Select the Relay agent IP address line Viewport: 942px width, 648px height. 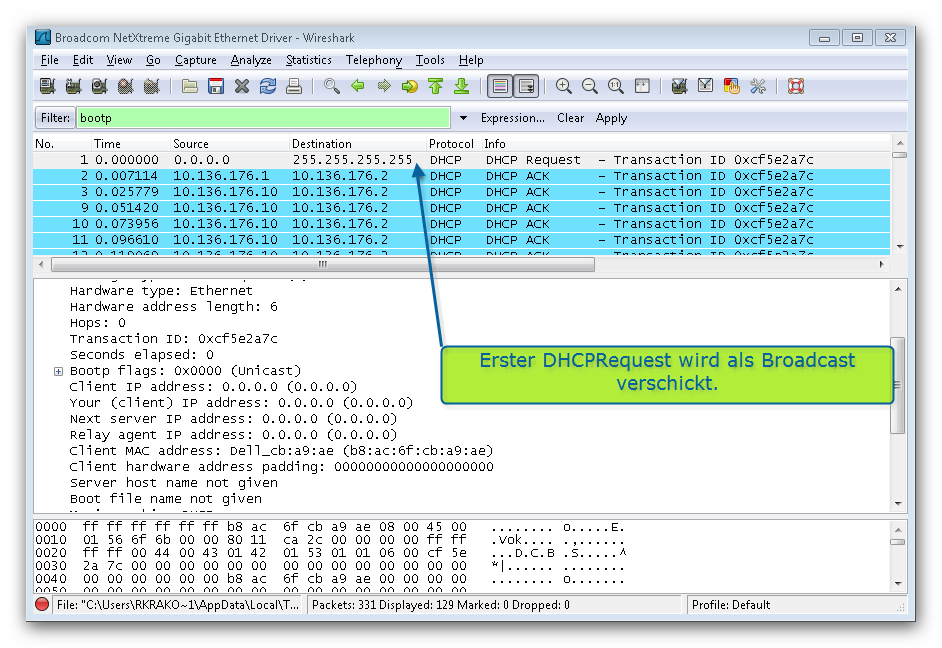coord(233,435)
